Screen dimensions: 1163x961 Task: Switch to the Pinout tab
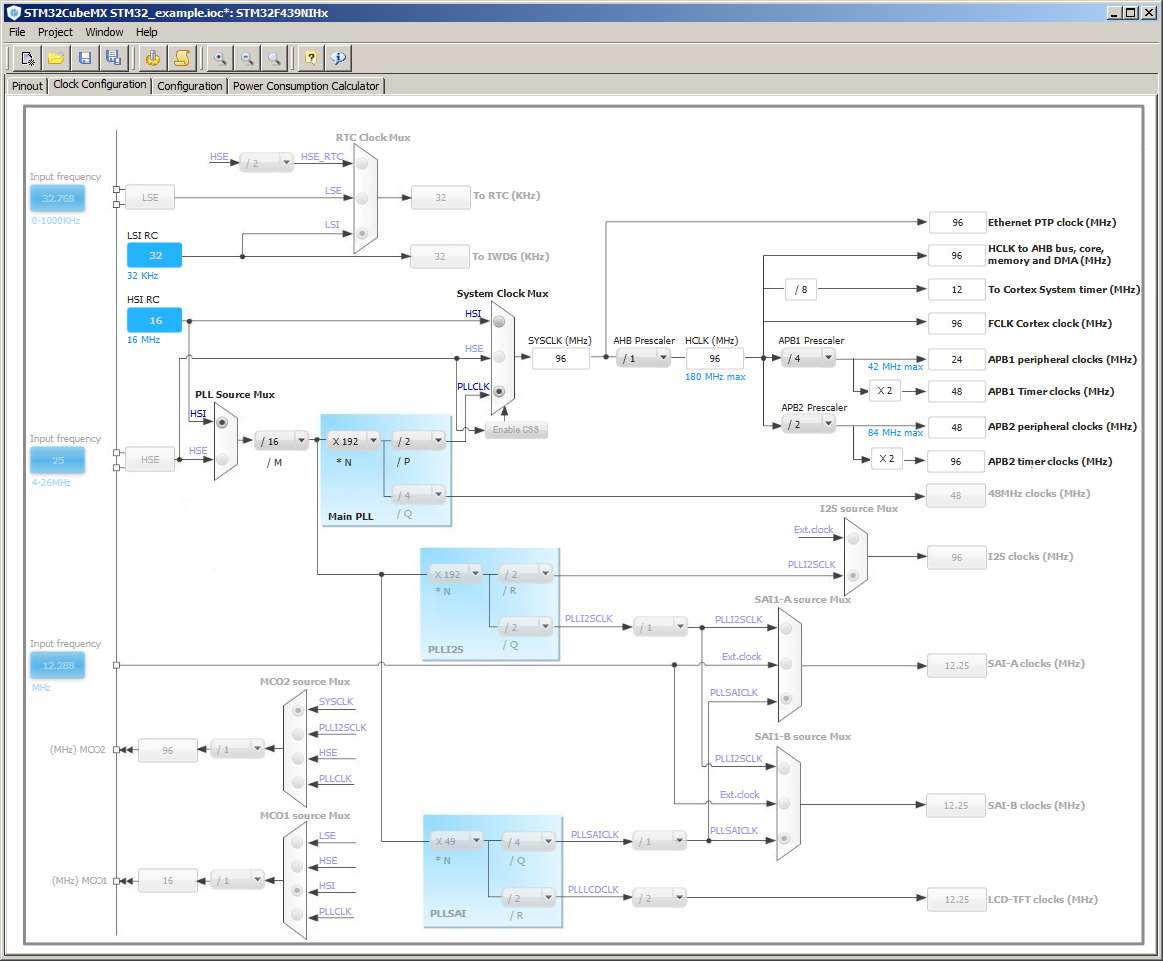coord(27,86)
